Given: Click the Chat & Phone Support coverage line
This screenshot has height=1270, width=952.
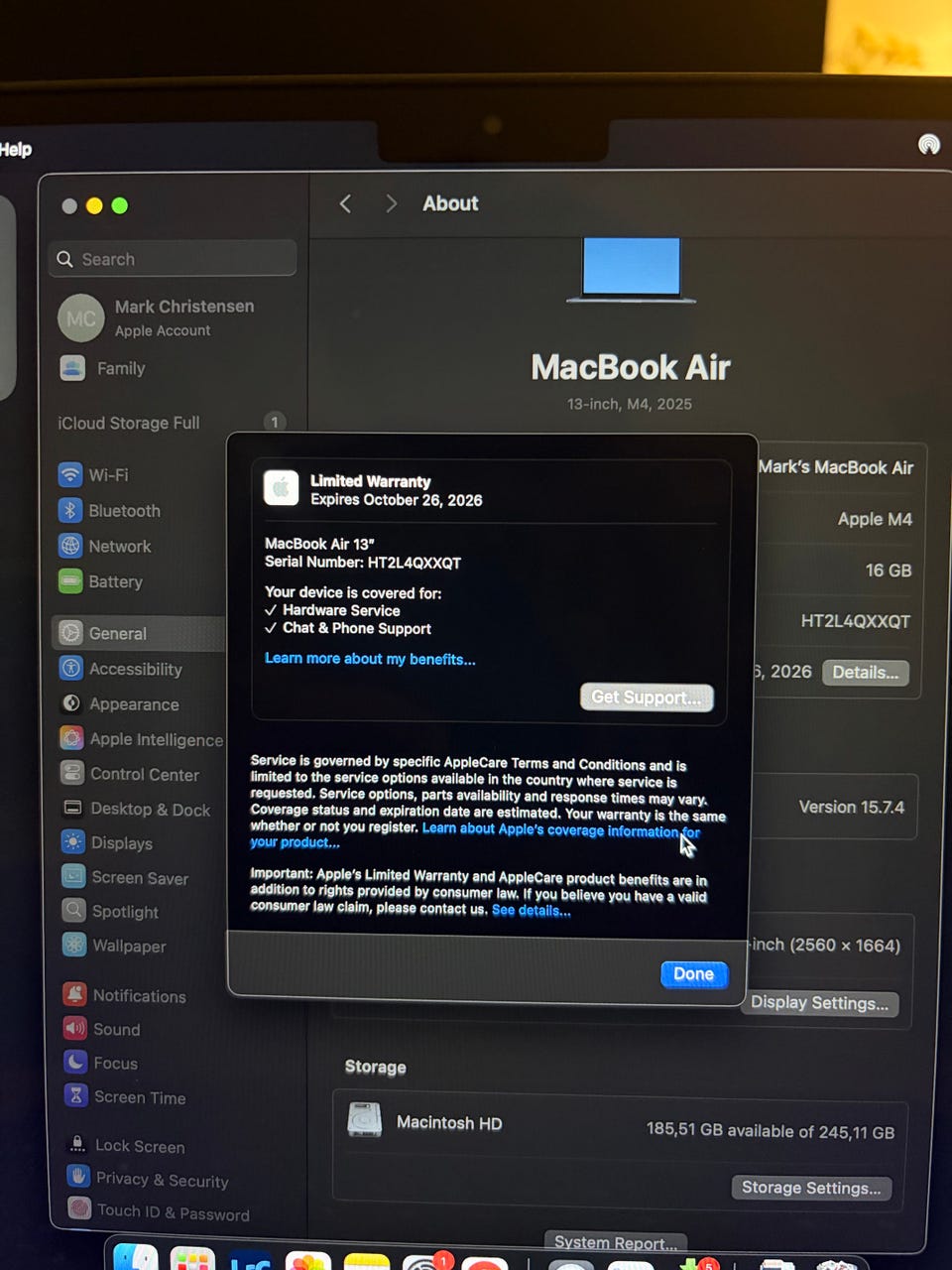Looking at the screenshot, I should (348, 628).
